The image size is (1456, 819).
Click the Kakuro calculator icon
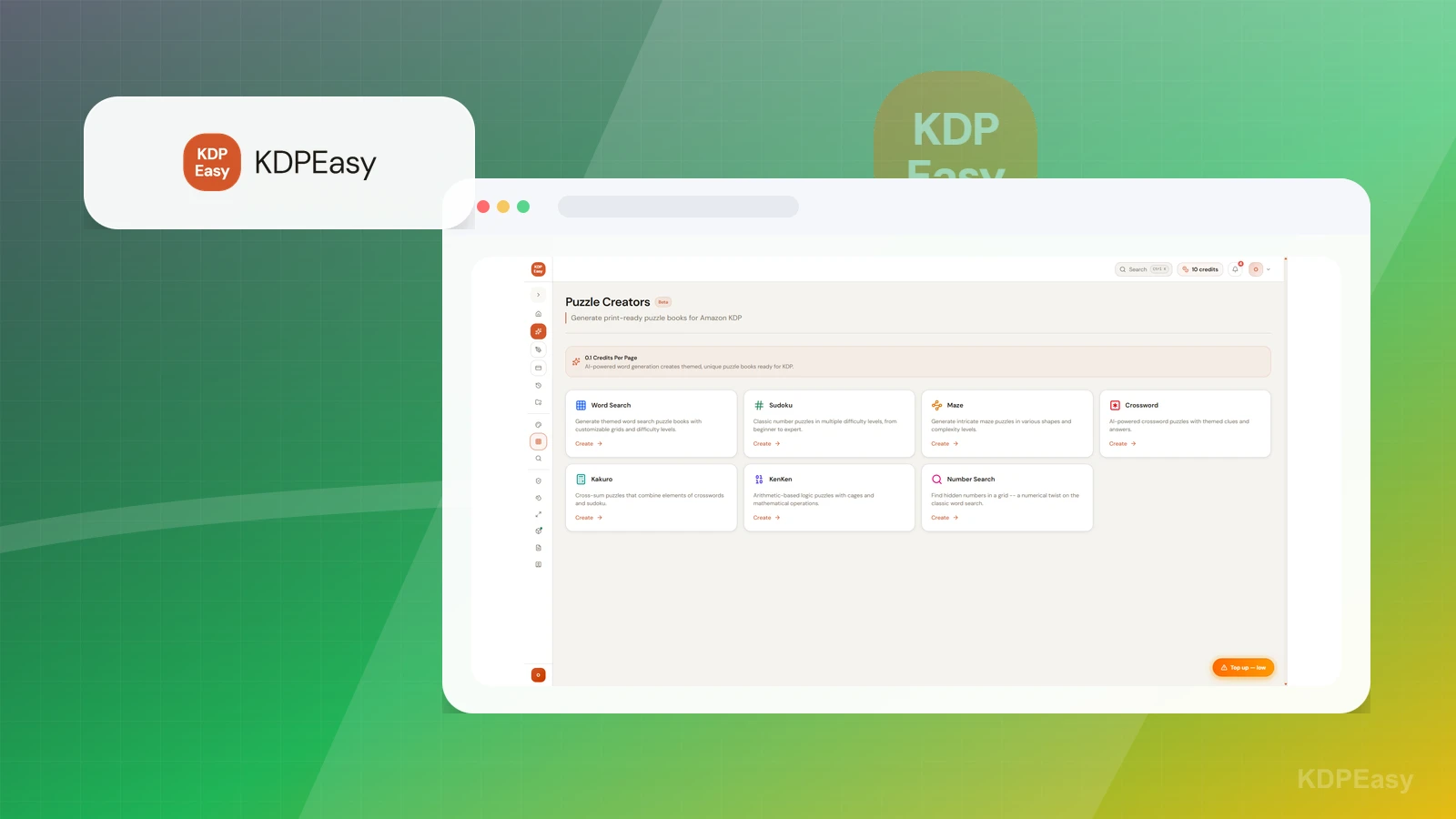click(581, 479)
